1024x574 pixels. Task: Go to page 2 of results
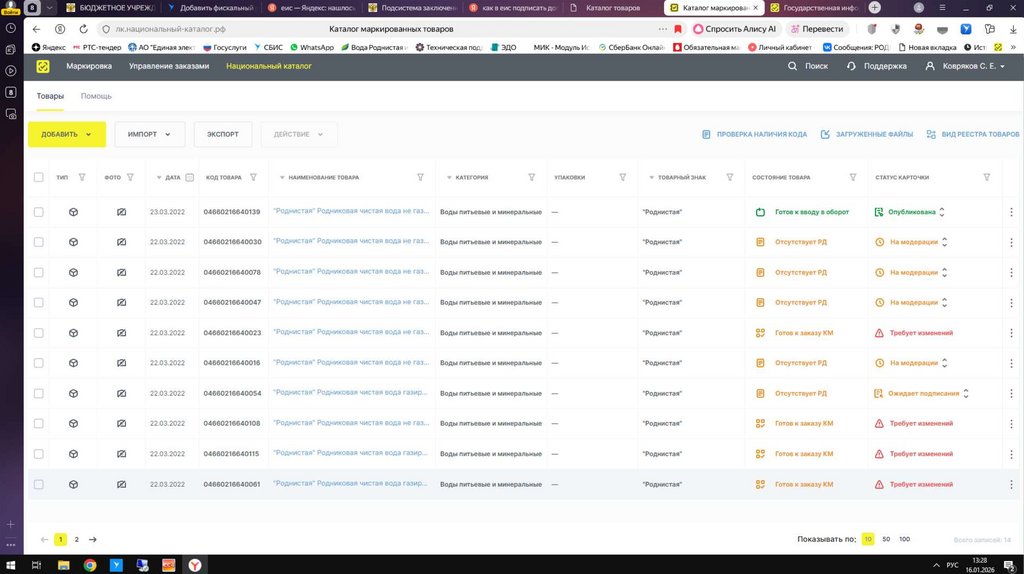click(x=76, y=539)
